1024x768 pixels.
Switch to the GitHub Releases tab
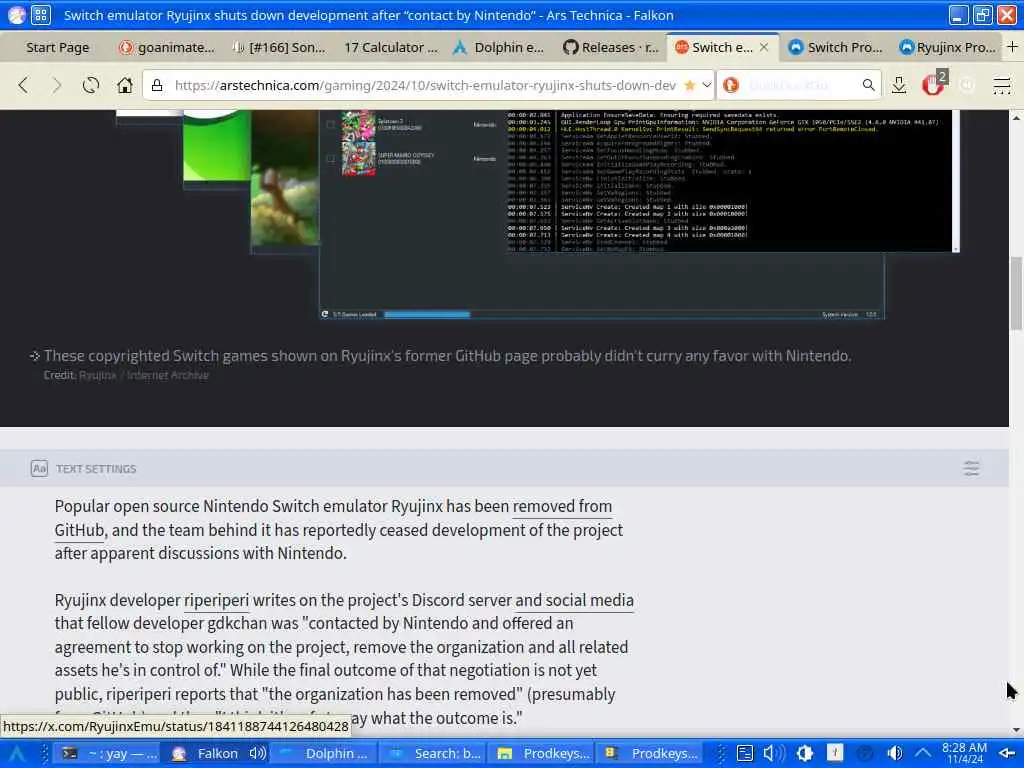[x=611, y=48]
